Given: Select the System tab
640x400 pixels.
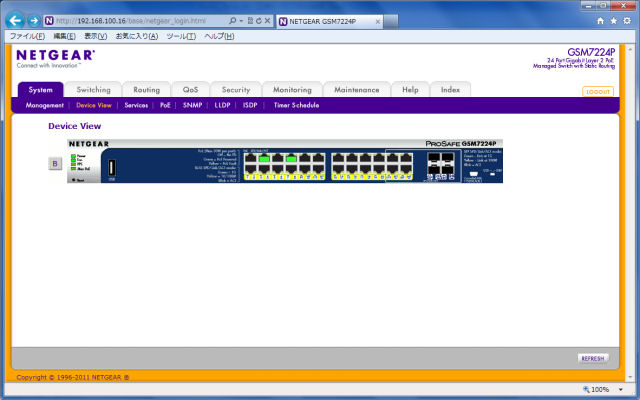Looking at the screenshot, I should 40,89.
